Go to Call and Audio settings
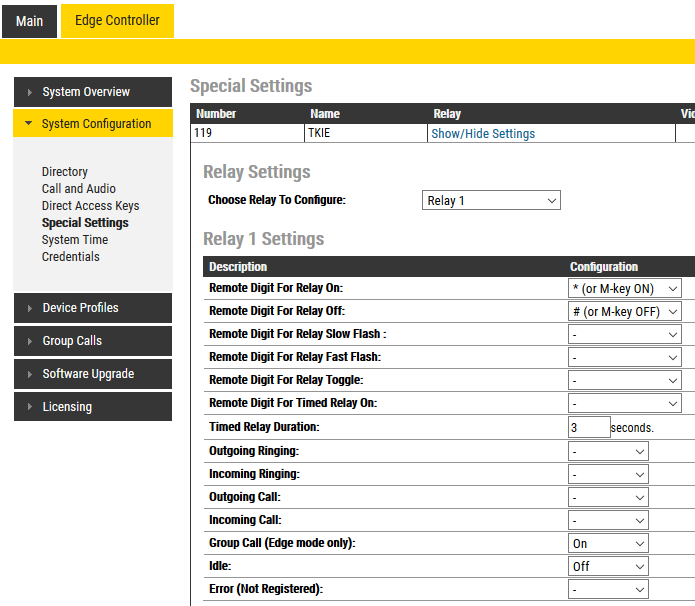Image resolution: width=695 pixels, height=606 pixels. [x=79, y=189]
